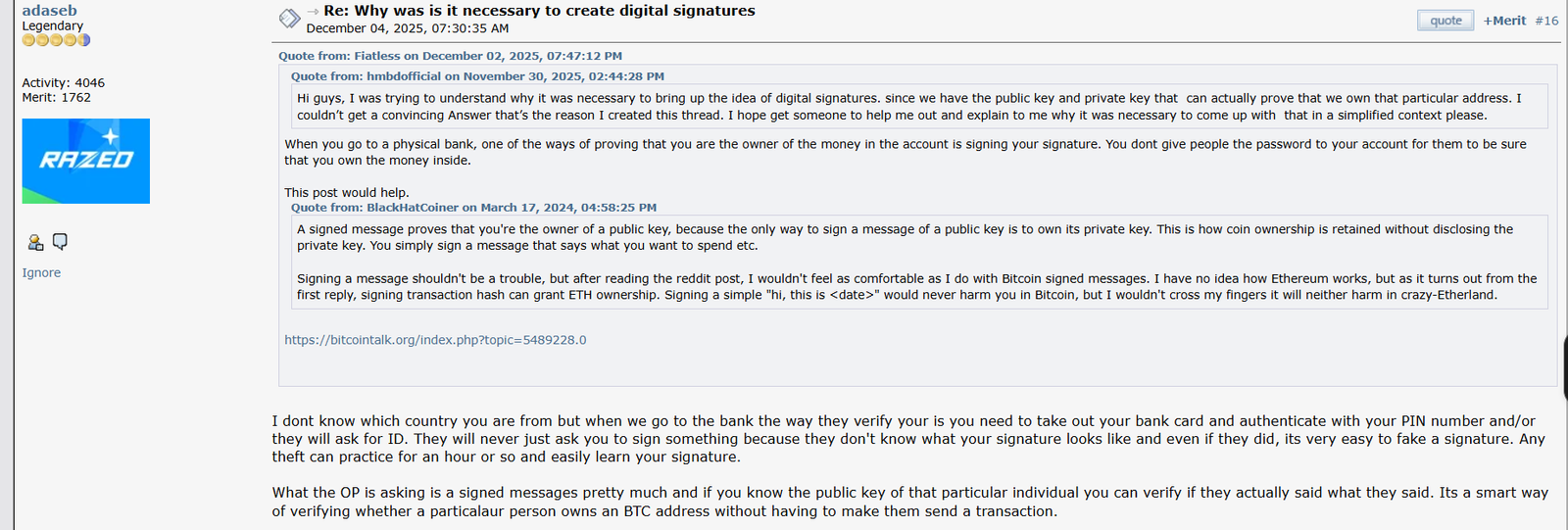This screenshot has width=1568, height=530.
Task: Follow the "Quote from: hmbdofficial" link
Action: pos(477,75)
